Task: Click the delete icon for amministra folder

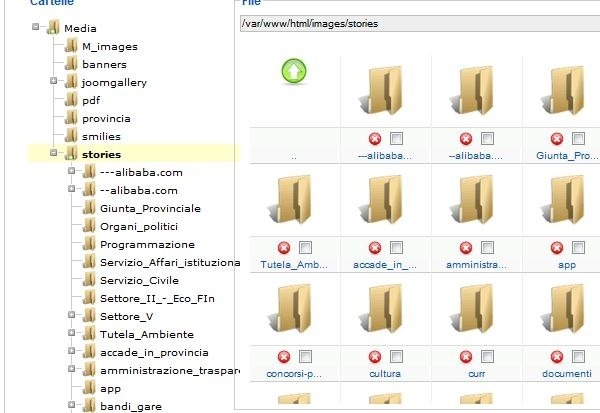Action: [x=464, y=247]
